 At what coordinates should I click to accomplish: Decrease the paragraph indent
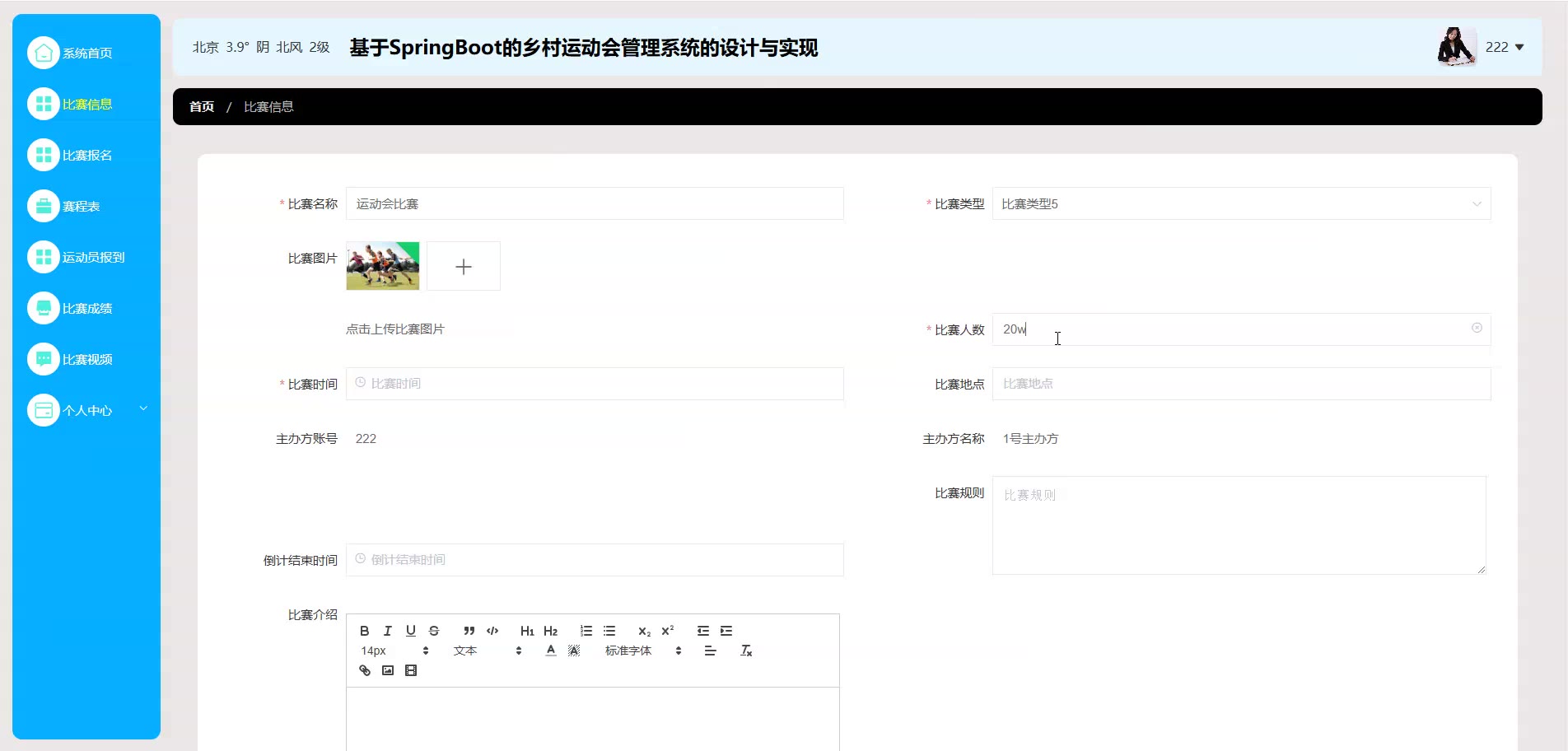(702, 631)
